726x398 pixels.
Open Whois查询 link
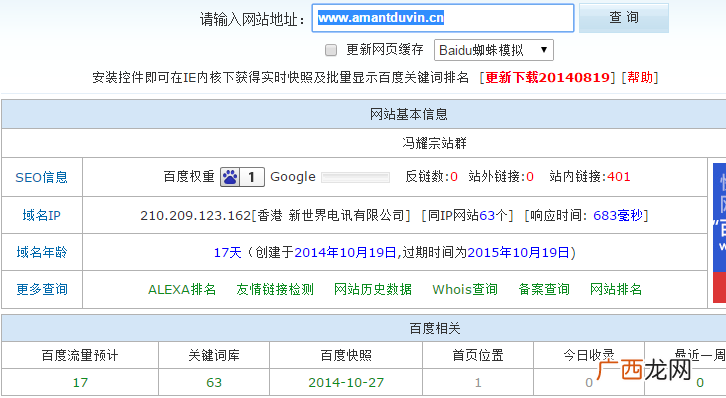465,289
